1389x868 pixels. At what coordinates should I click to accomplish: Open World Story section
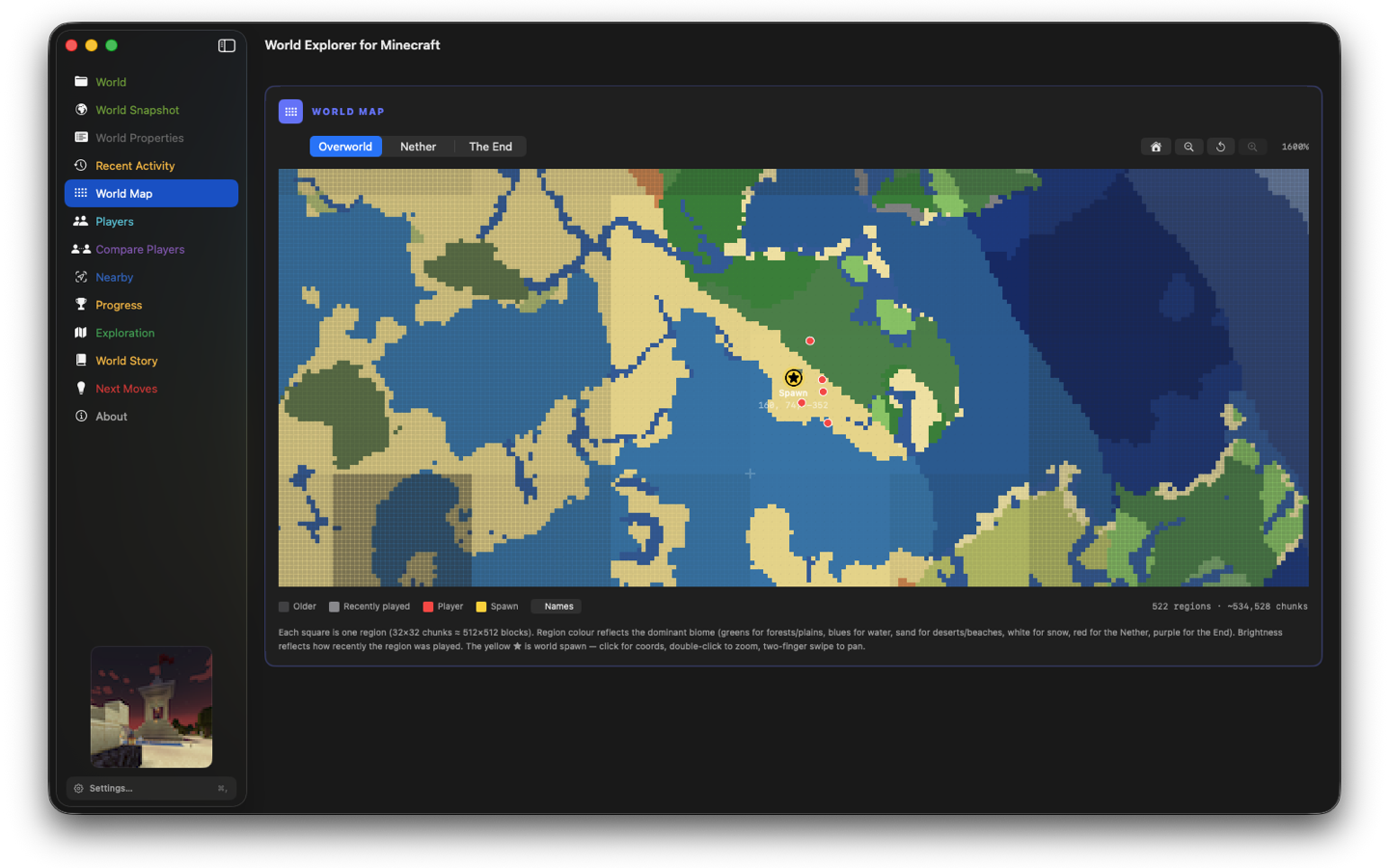pos(151,361)
